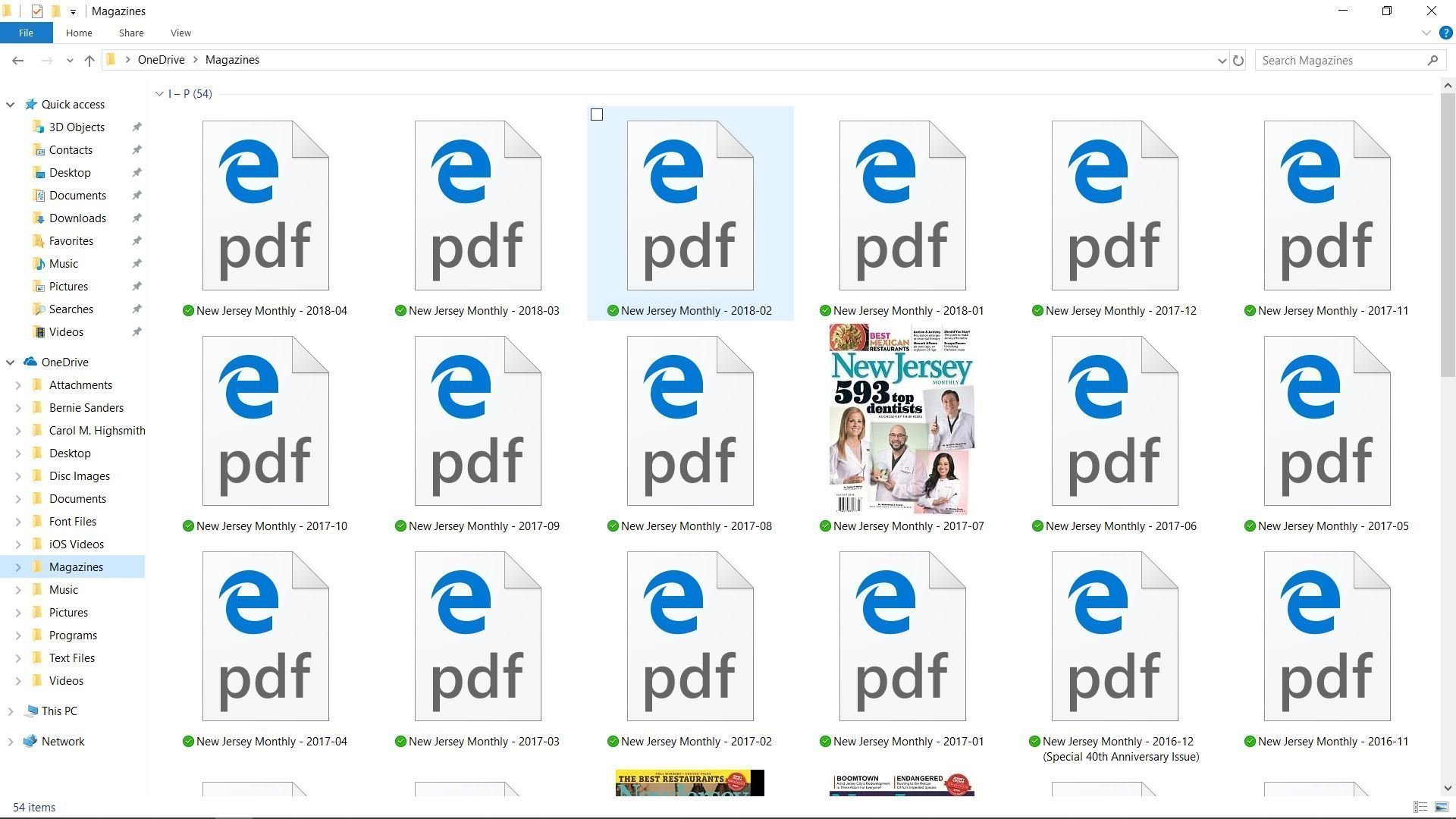
Task: Click the vertical scrollbar thumb
Action: (x=1448, y=235)
